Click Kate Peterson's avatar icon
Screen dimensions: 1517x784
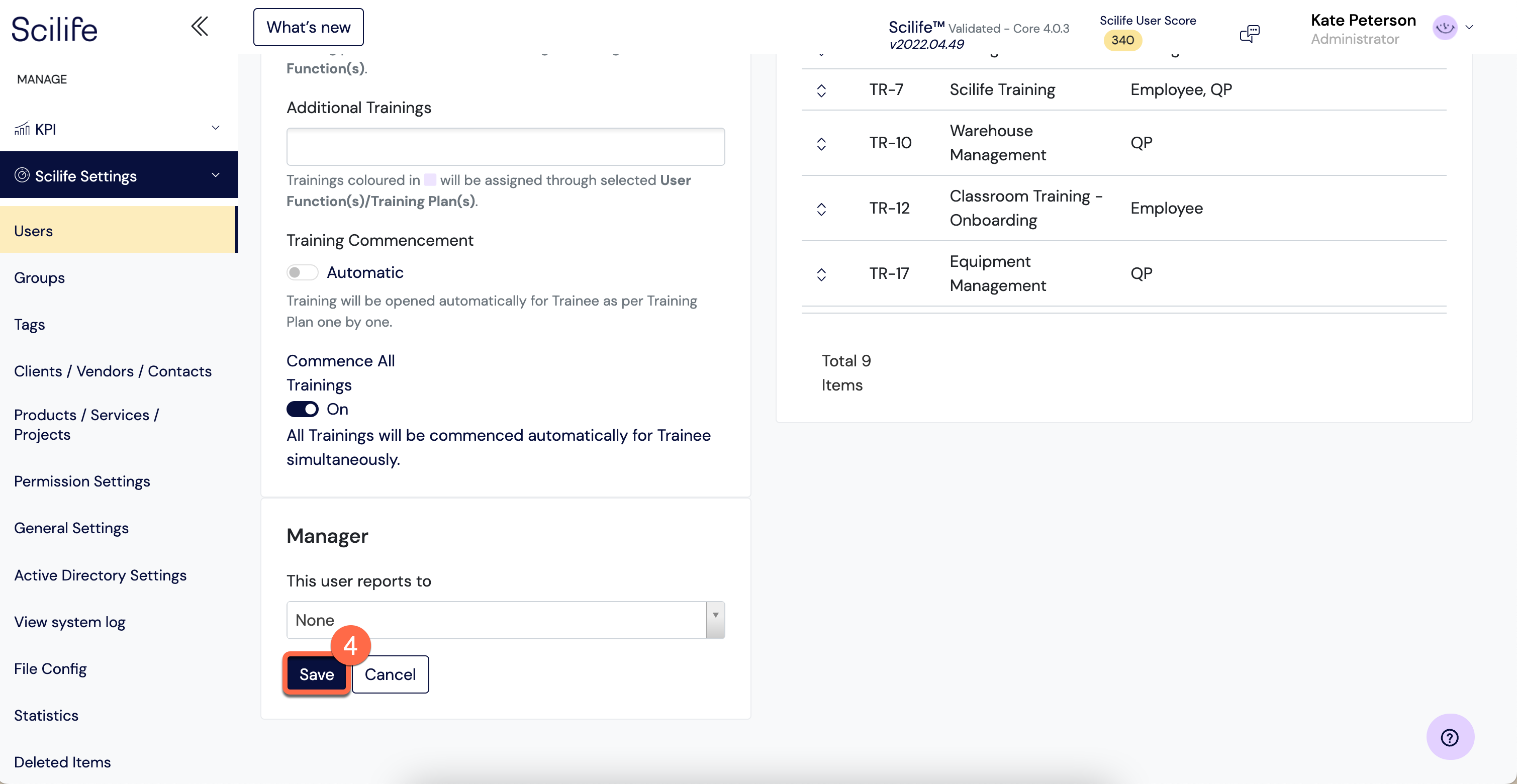point(1445,27)
